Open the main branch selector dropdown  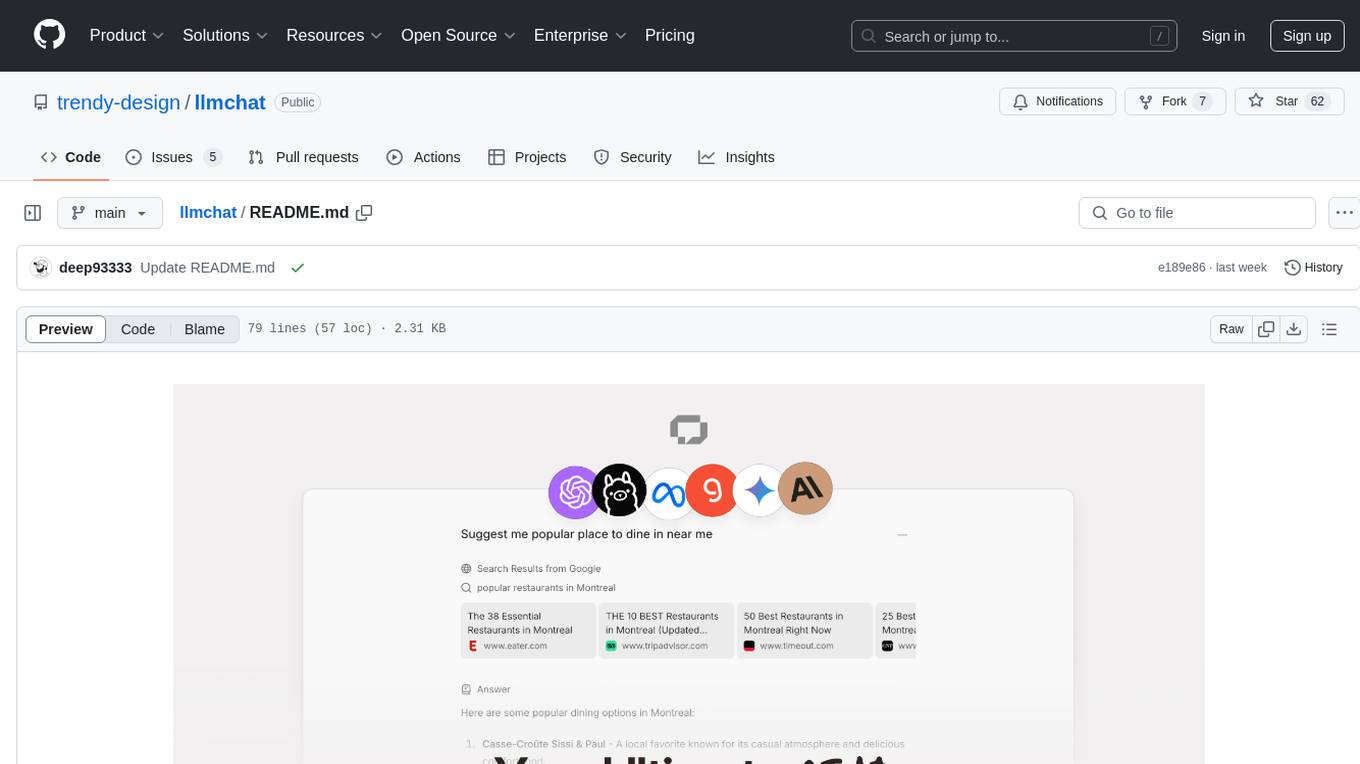tap(110, 213)
